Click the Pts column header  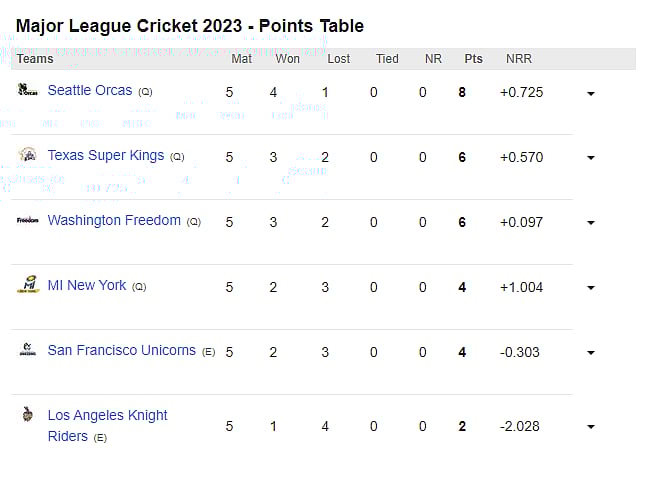point(473,59)
